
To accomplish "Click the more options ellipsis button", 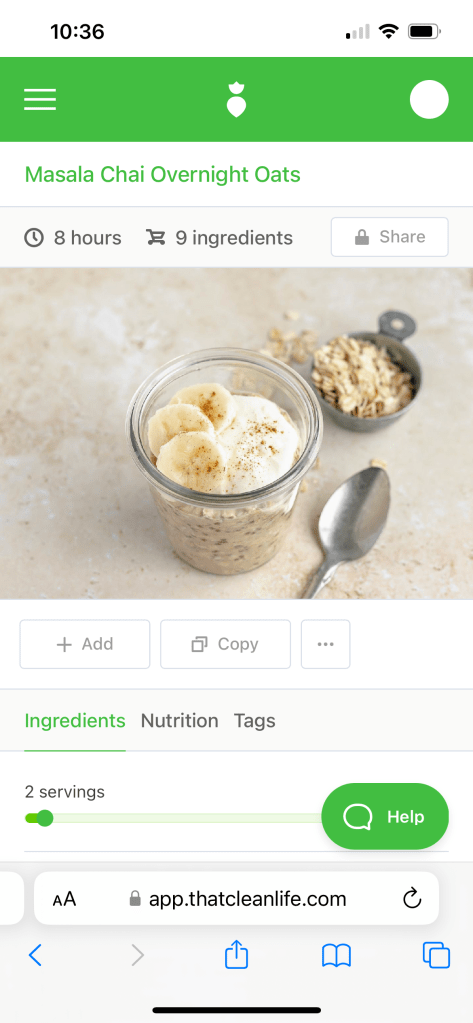I will 326,644.
